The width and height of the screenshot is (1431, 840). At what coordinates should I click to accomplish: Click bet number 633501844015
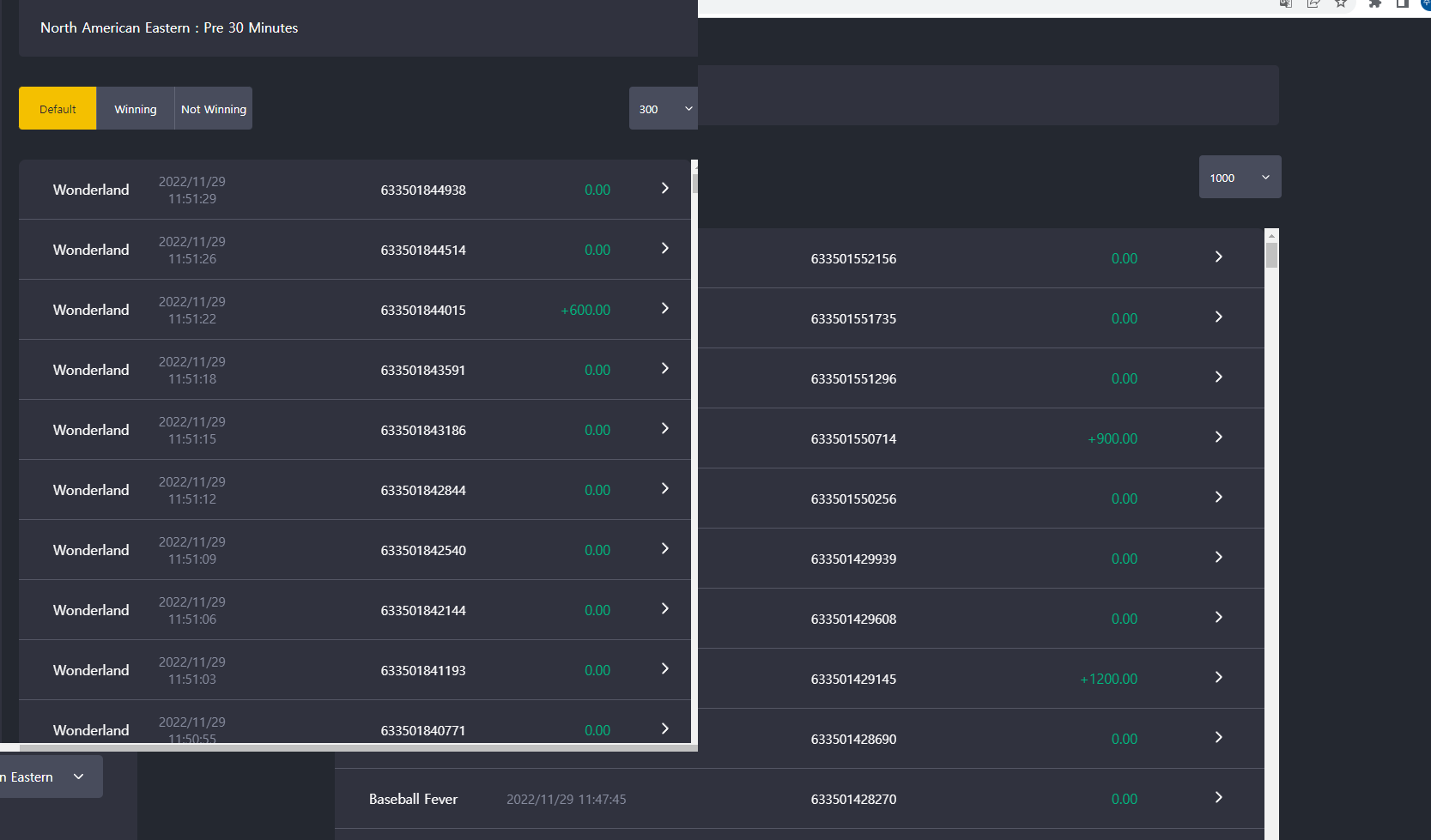click(x=423, y=310)
